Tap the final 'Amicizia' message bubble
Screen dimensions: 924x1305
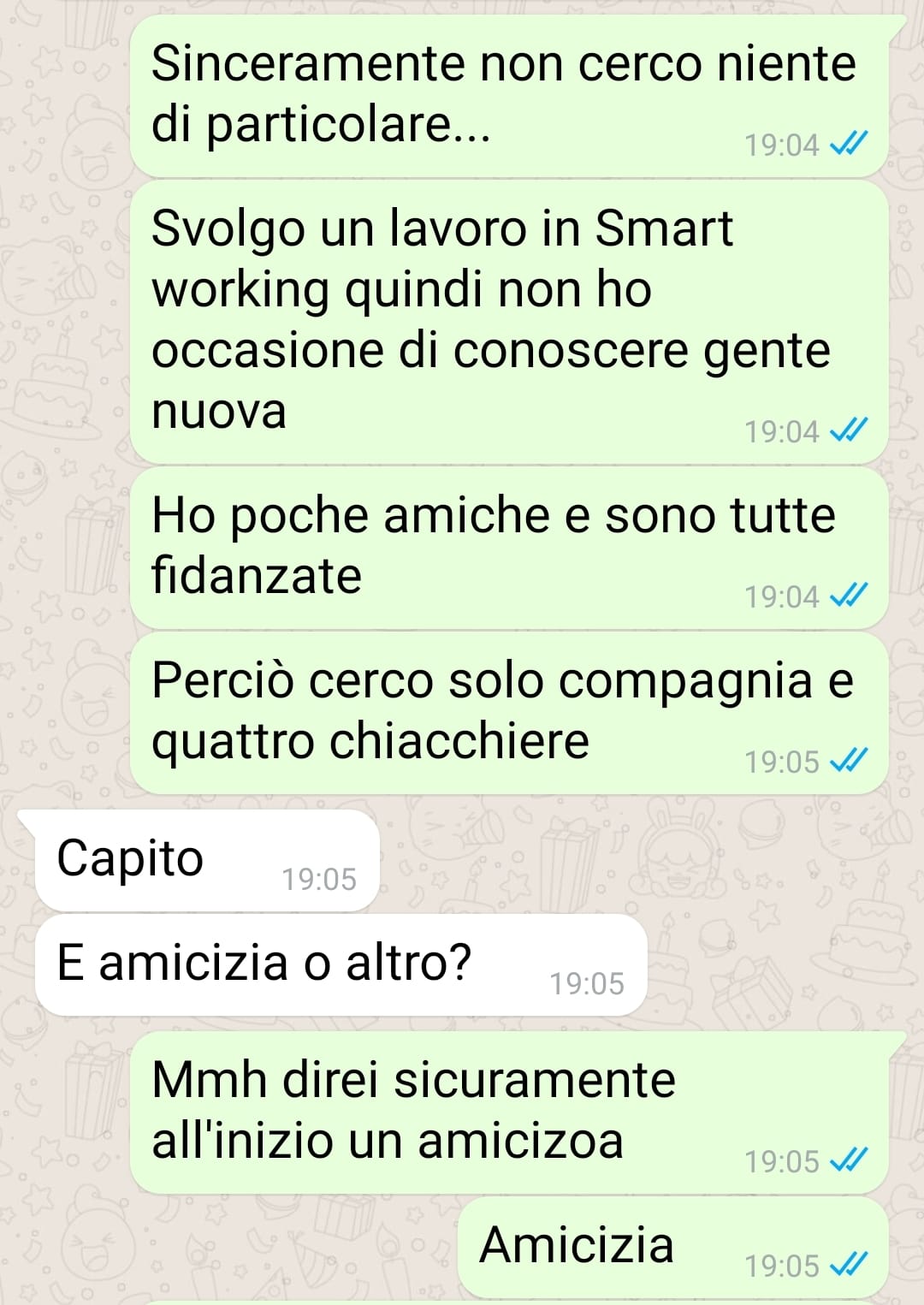coord(672,1247)
